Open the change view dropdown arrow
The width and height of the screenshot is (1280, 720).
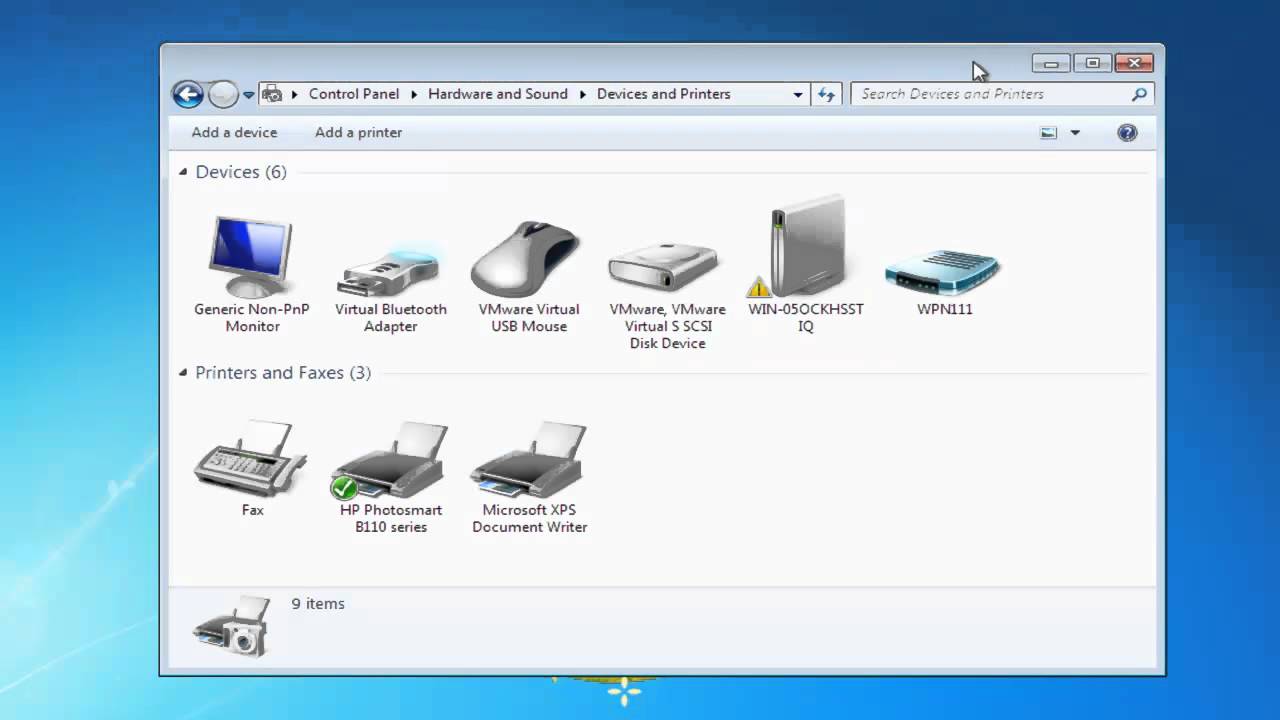pos(1075,132)
